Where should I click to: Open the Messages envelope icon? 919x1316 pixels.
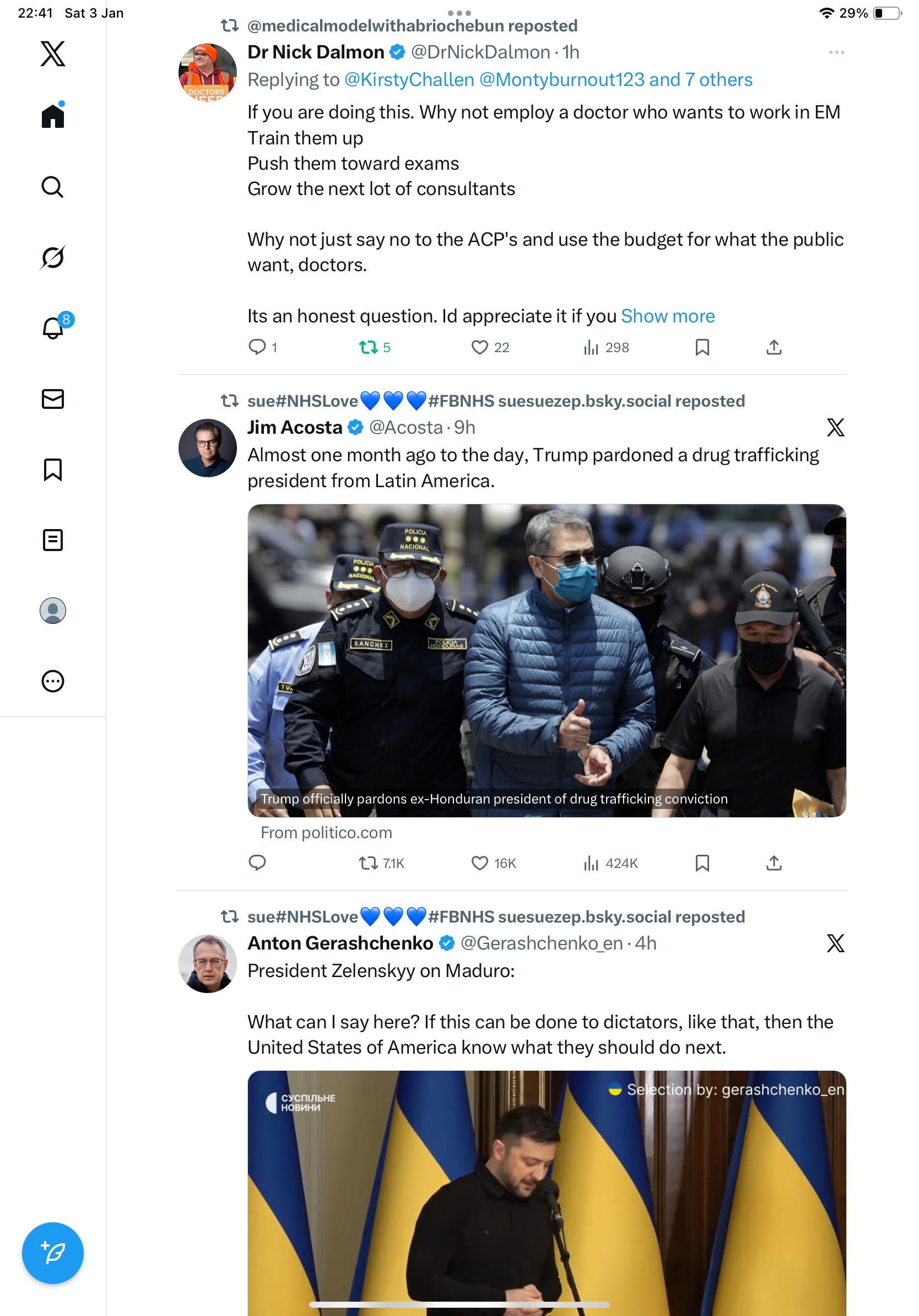(x=53, y=399)
